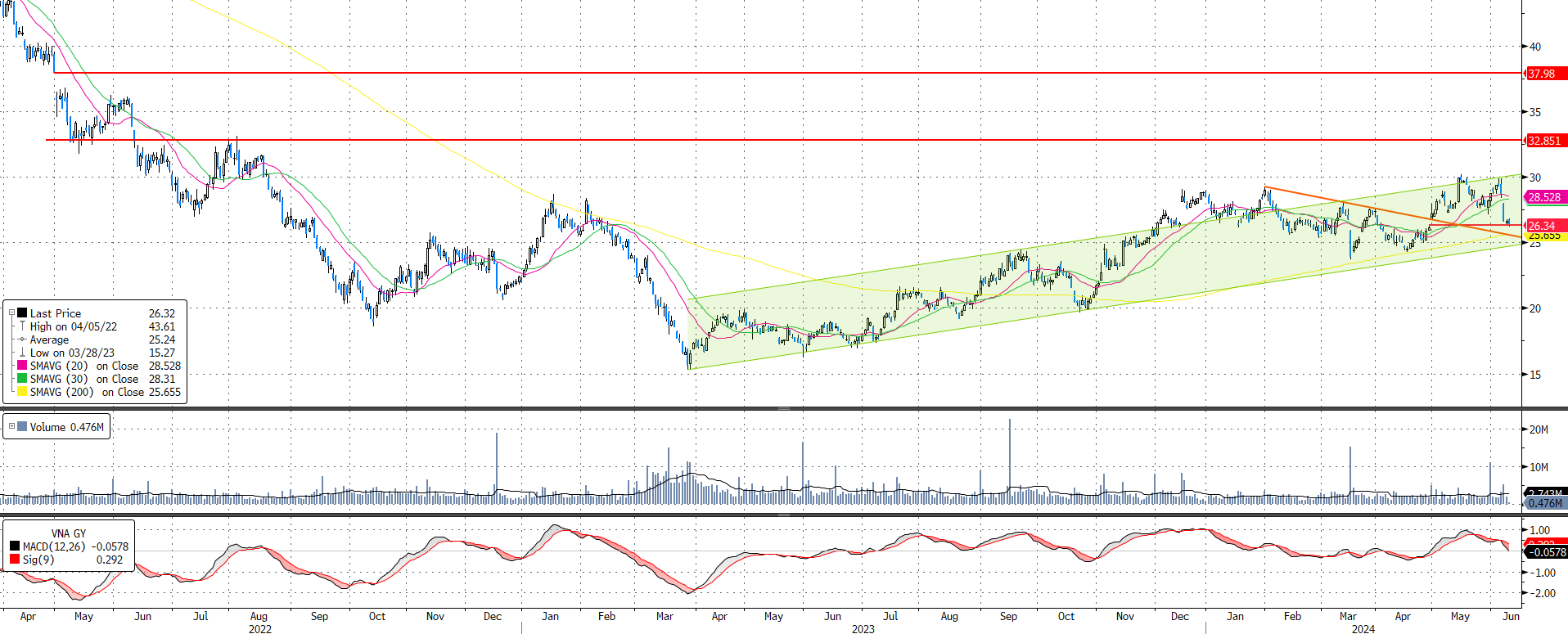Click the 2023 year label on time axis
The width and height of the screenshot is (1568, 634).
pos(863,629)
